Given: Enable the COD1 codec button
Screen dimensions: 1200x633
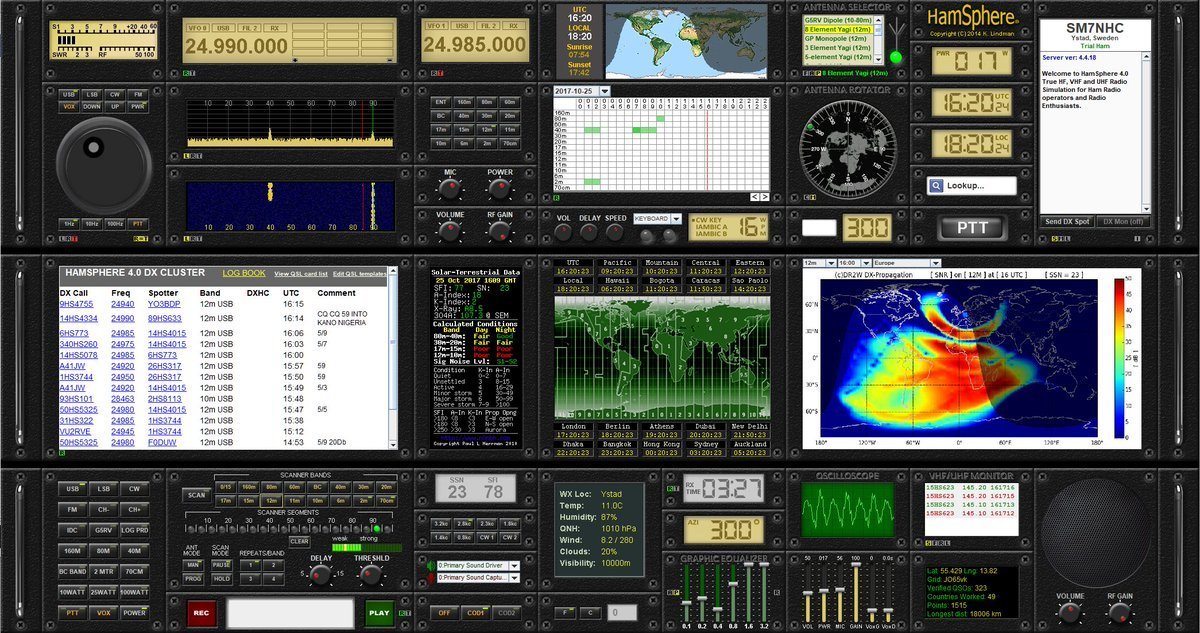Looking at the screenshot, I should tap(476, 612).
